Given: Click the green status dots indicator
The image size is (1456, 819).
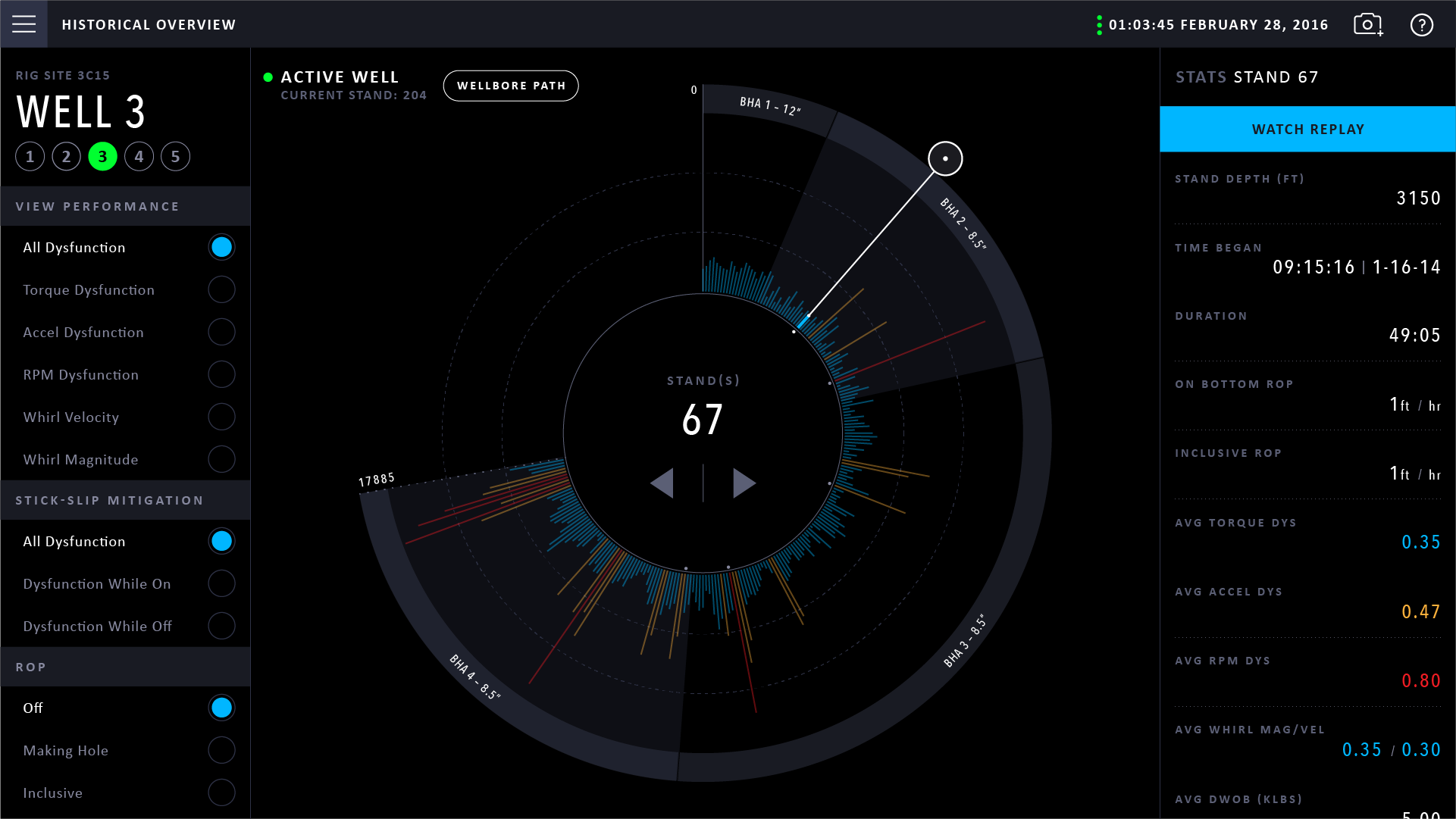Looking at the screenshot, I should 1099,25.
